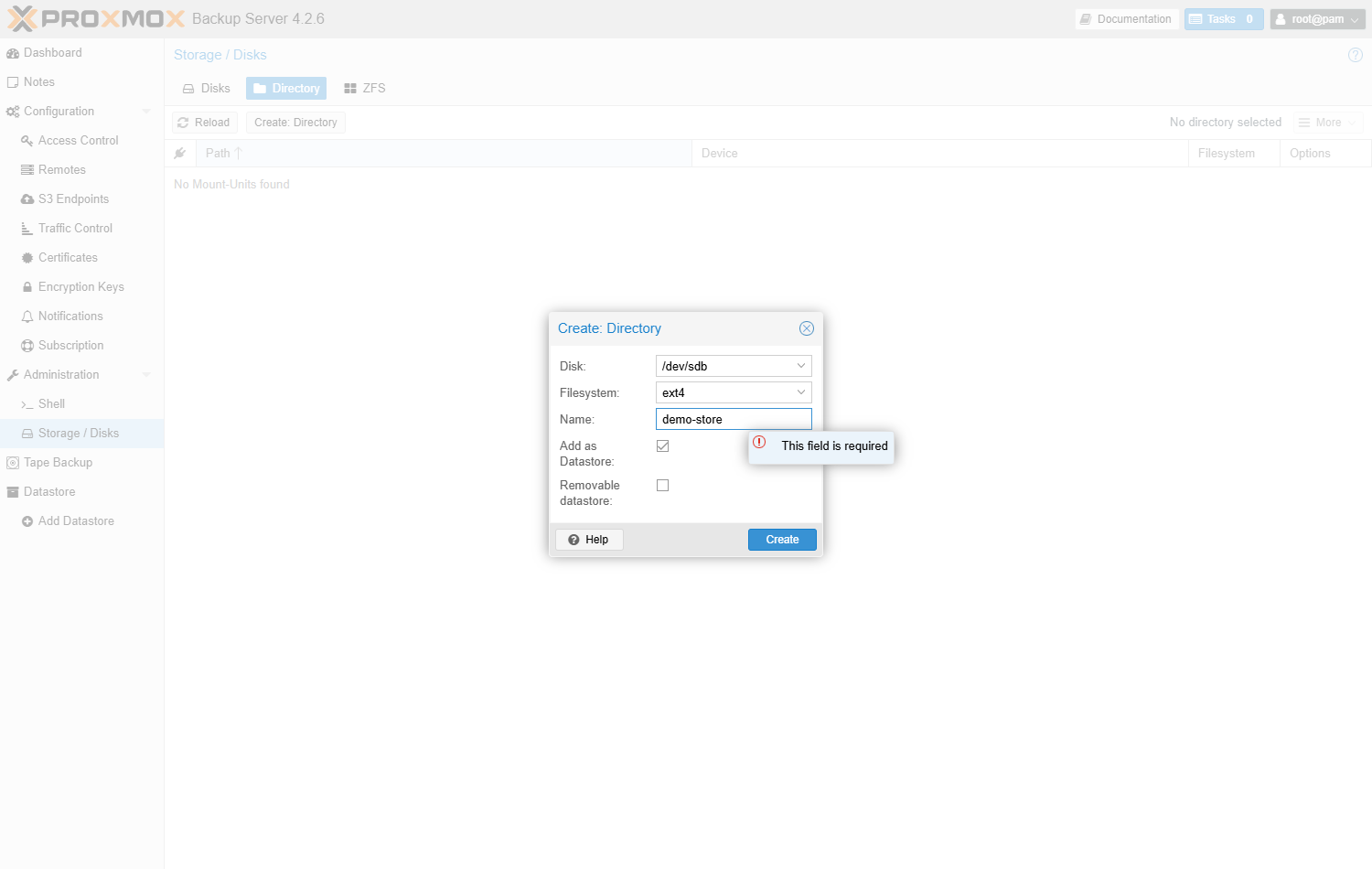Open the More dropdown menu
This screenshot has width=1372, height=869.
(1328, 123)
